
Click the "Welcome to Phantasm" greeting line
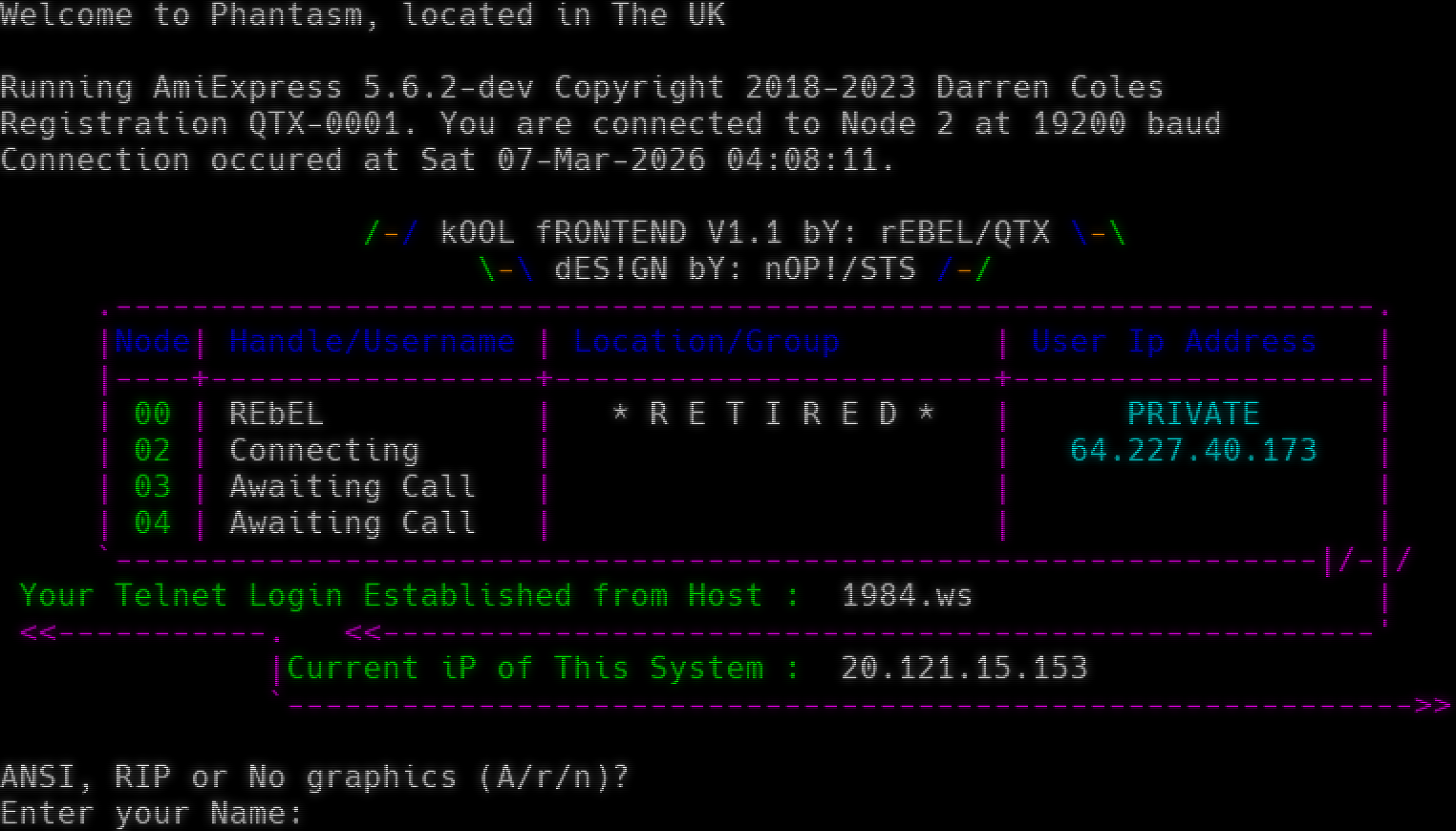189,14
